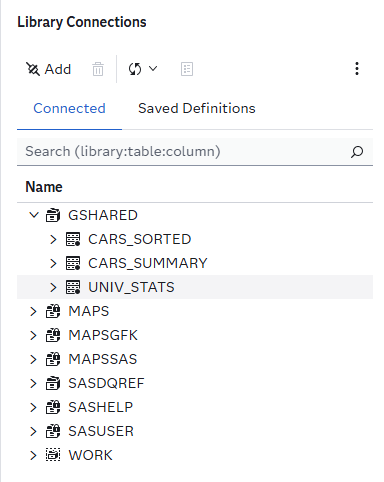Viewport: 384px width, 482px height.
Task: Expand the MAPSSAS library
Action: (x=33, y=359)
